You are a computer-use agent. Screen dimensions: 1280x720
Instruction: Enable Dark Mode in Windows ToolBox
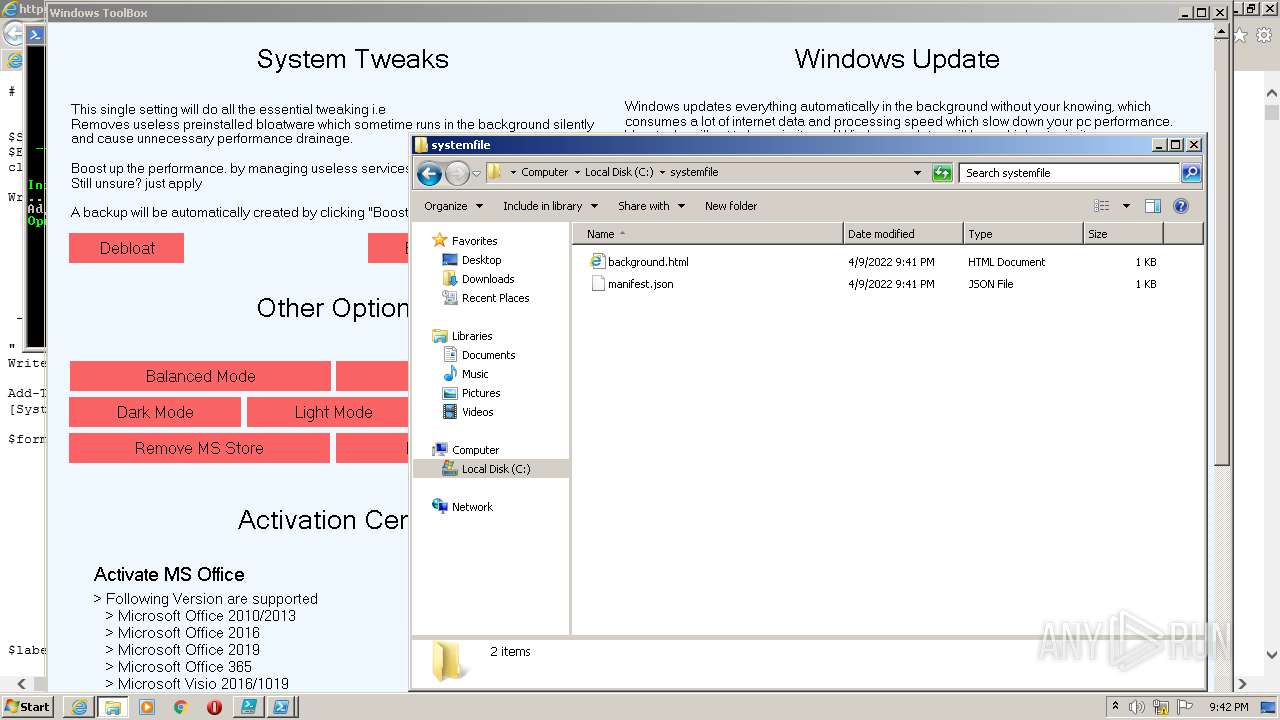pos(155,412)
